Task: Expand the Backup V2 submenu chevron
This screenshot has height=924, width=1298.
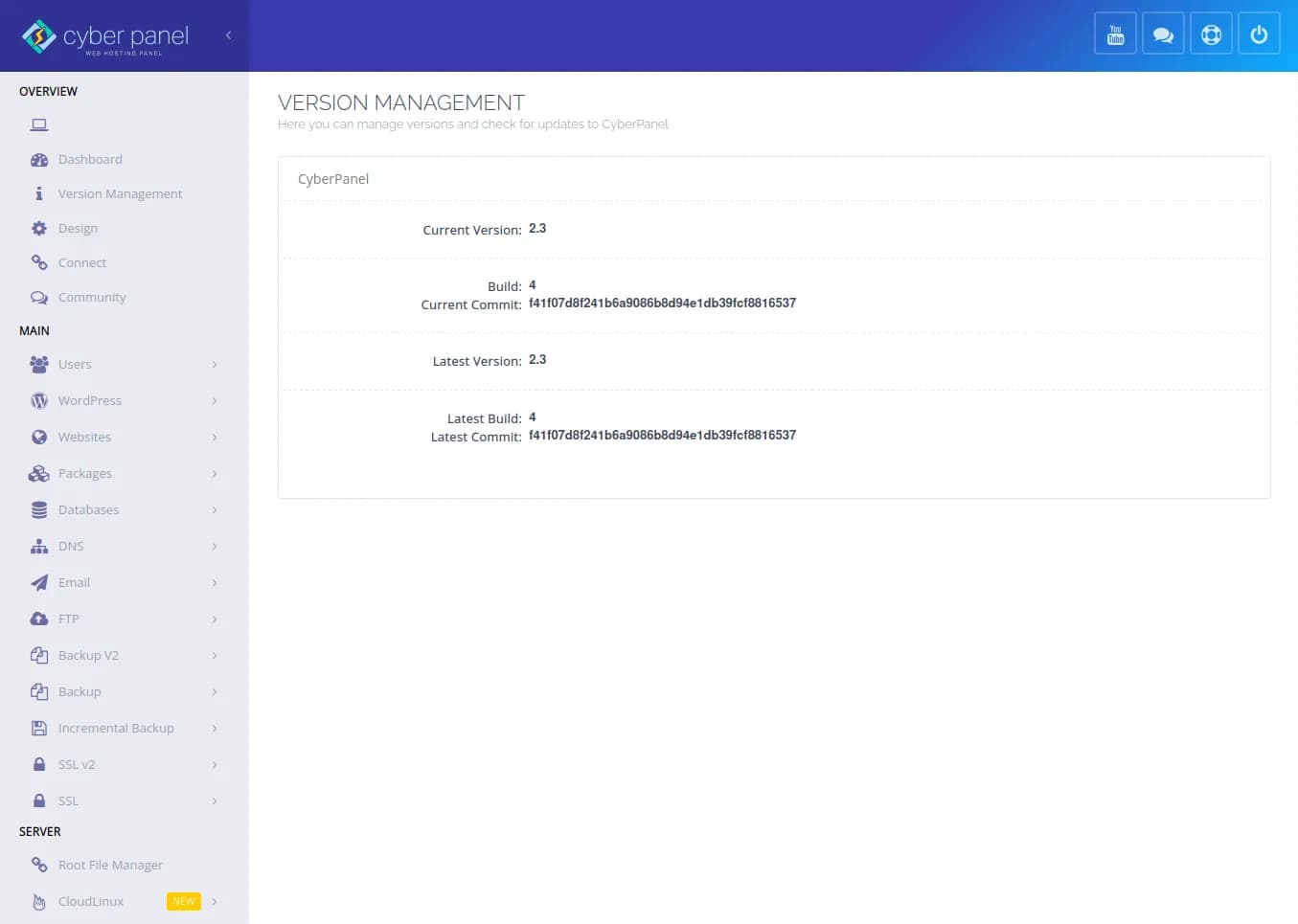Action: [215, 655]
